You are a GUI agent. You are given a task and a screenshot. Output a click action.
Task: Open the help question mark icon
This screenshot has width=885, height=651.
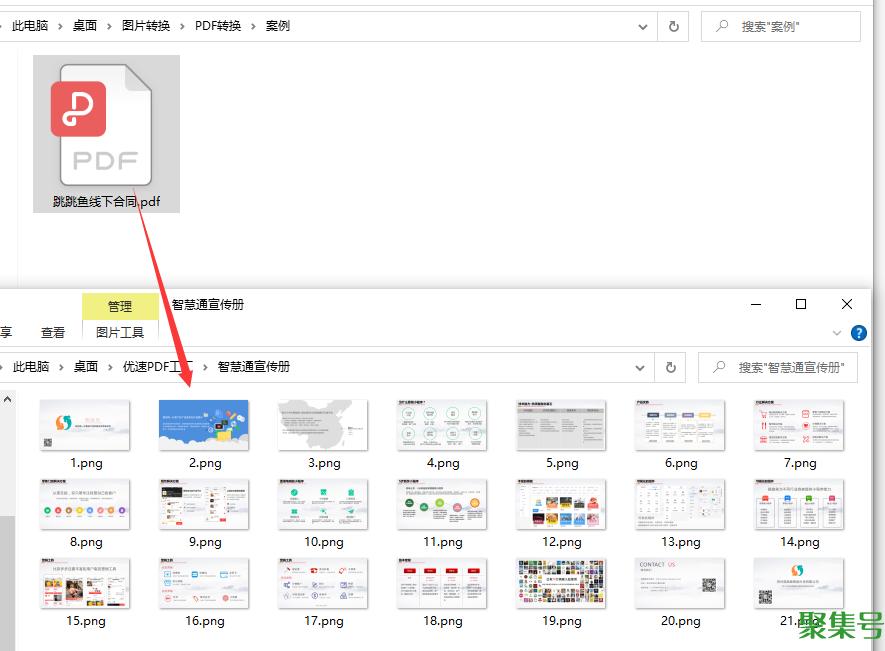[858, 333]
